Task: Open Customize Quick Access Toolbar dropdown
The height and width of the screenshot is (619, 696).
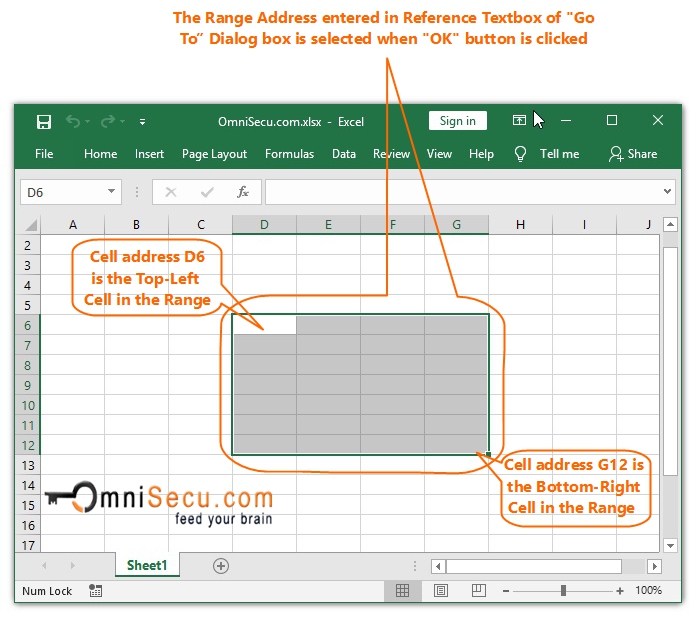Action: click(x=142, y=122)
